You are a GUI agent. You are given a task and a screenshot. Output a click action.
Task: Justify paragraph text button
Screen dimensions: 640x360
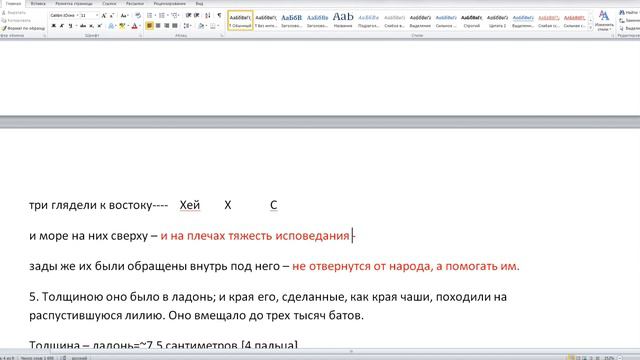(175, 26)
